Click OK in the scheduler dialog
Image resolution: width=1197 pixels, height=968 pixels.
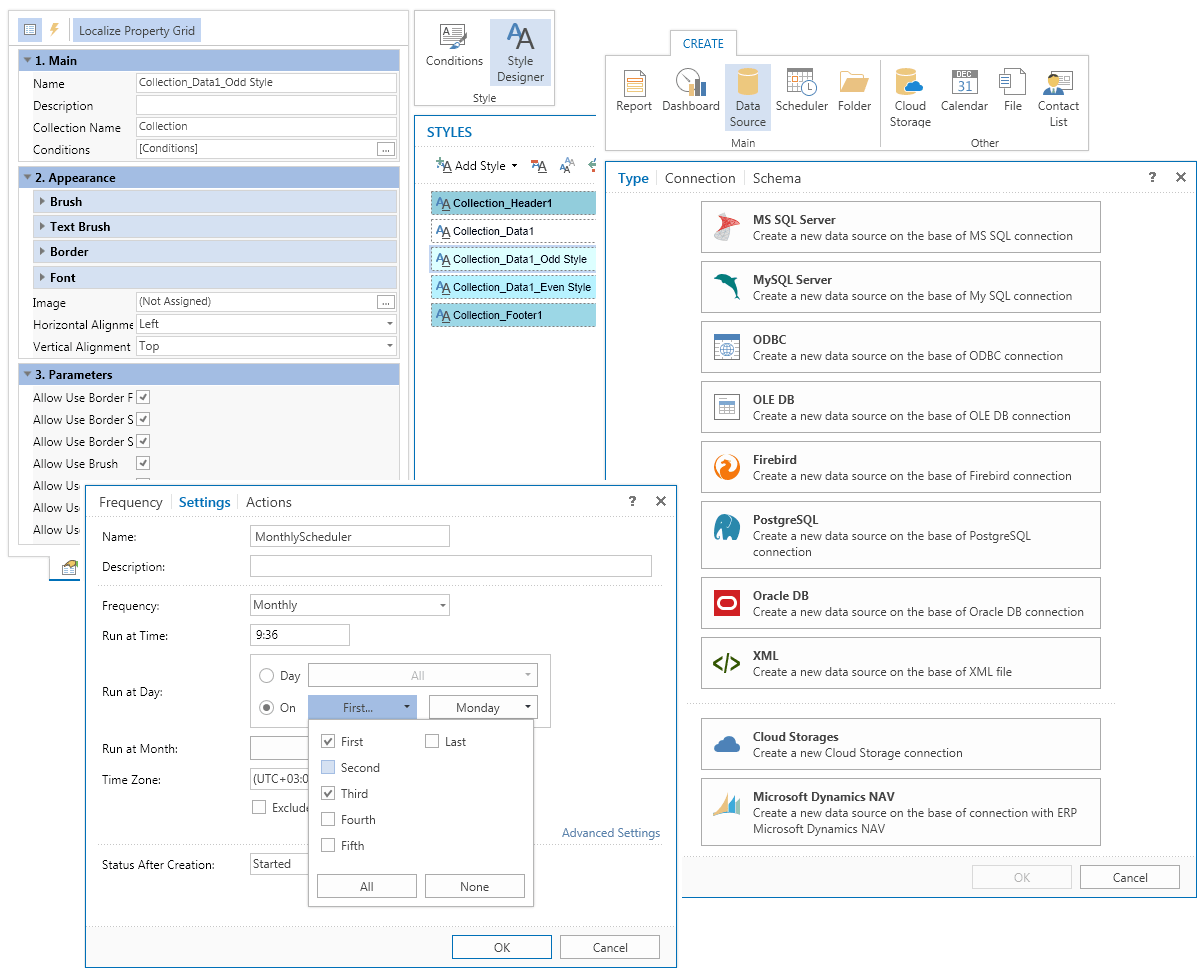(502, 947)
